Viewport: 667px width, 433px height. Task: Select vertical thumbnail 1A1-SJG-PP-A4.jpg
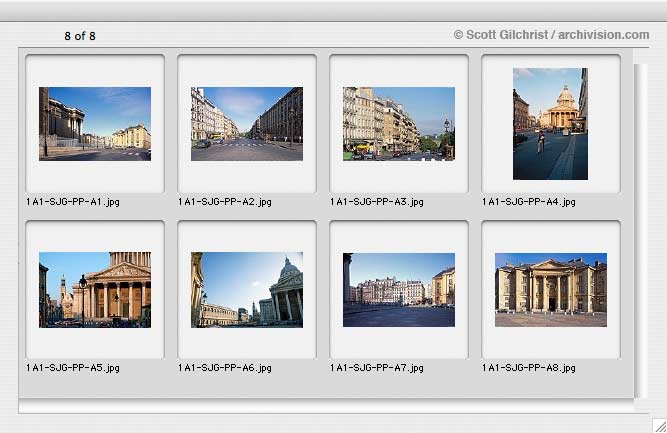pyautogui.click(x=550, y=124)
